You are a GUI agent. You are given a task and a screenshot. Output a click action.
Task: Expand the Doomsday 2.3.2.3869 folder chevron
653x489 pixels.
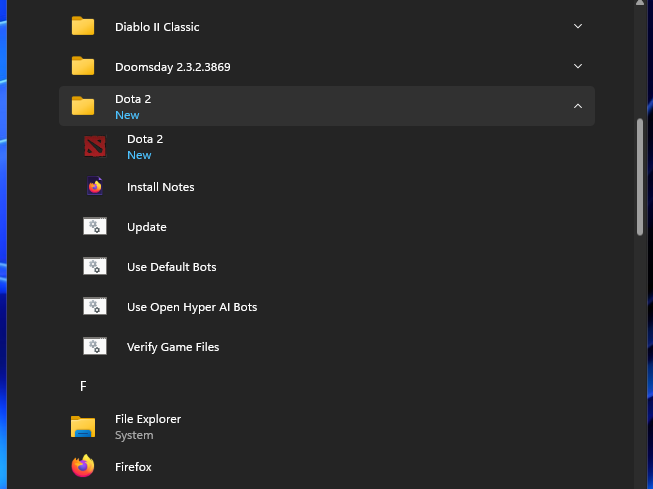[x=578, y=66]
